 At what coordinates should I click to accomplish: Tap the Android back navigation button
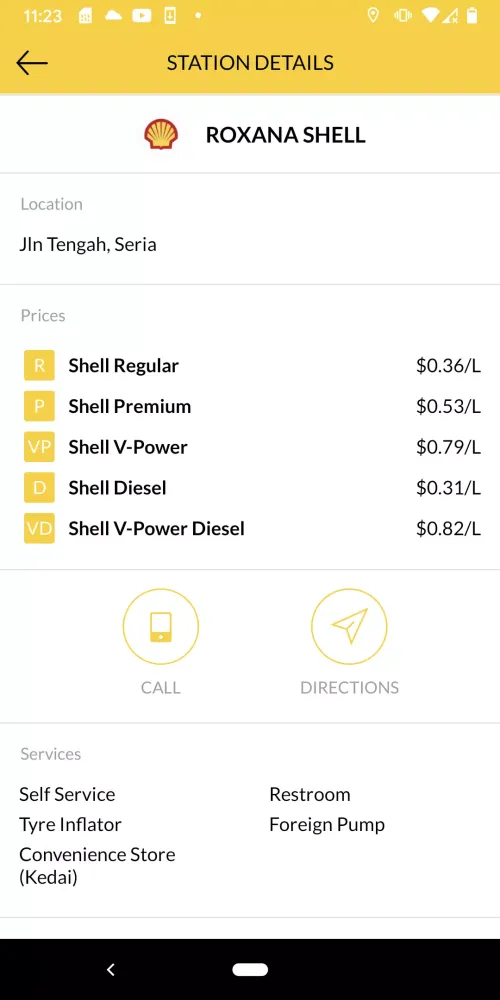click(x=110, y=969)
